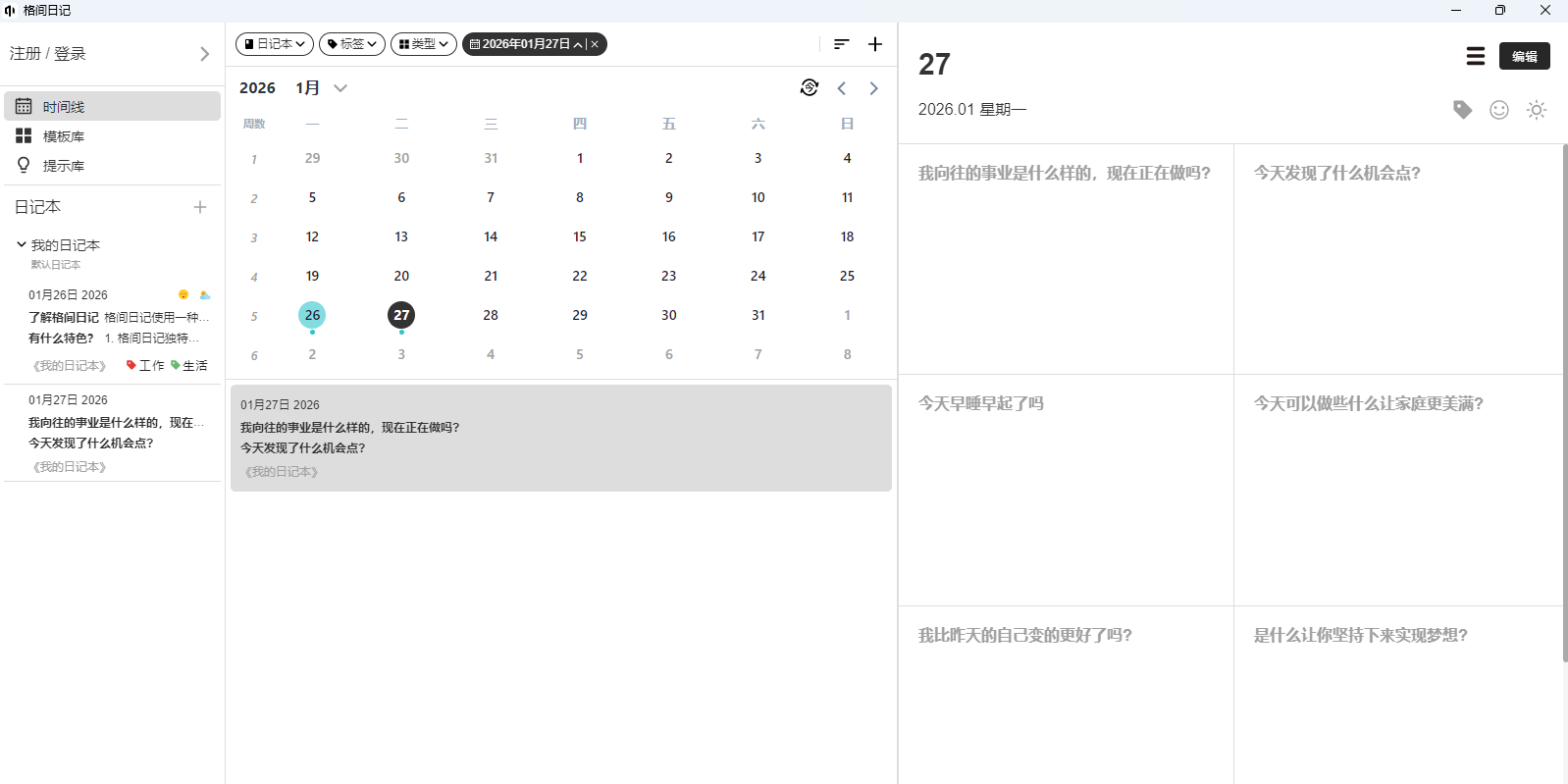Go to next month arrow
The image size is (1568, 784).
point(873,88)
